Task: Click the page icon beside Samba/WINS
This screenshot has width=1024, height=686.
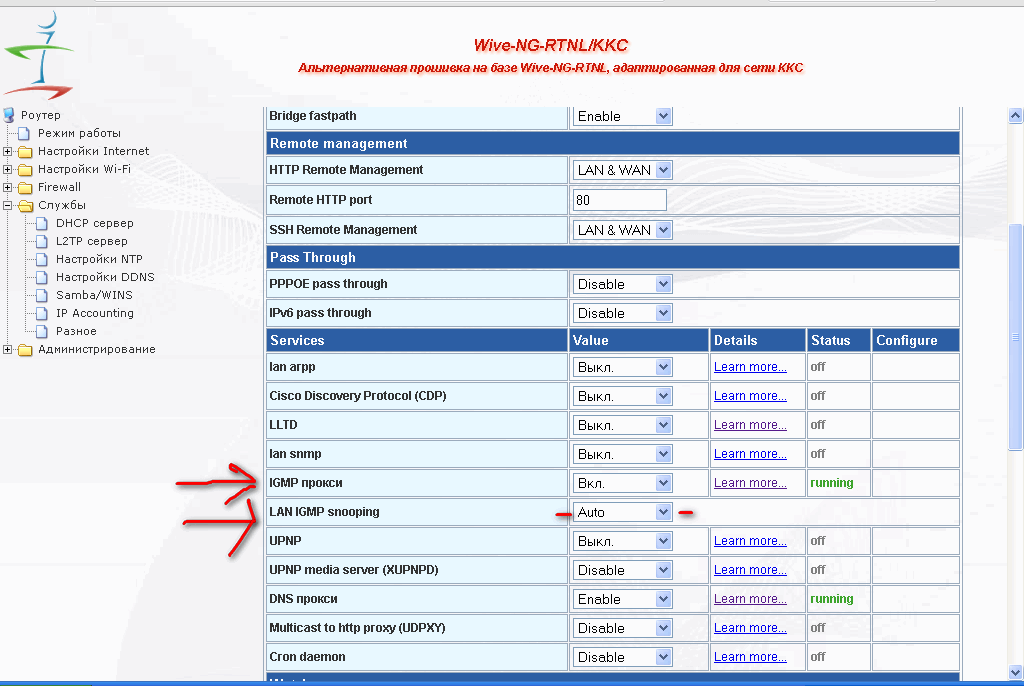Action: point(42,295)
